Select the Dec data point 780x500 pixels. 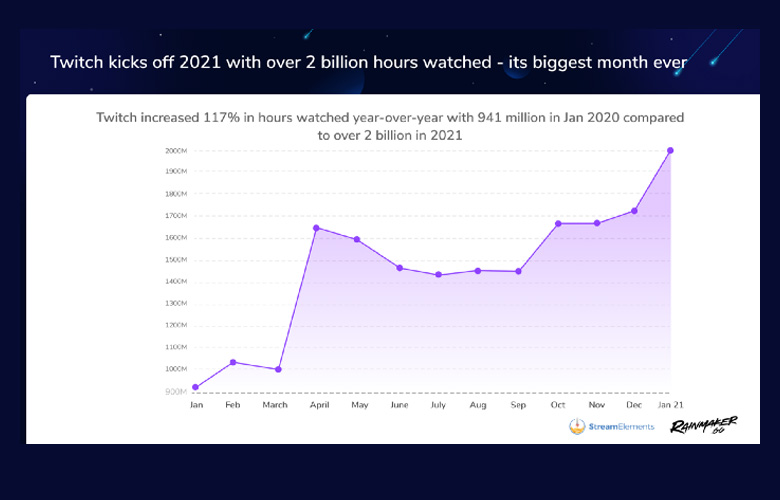click(634, 211)
